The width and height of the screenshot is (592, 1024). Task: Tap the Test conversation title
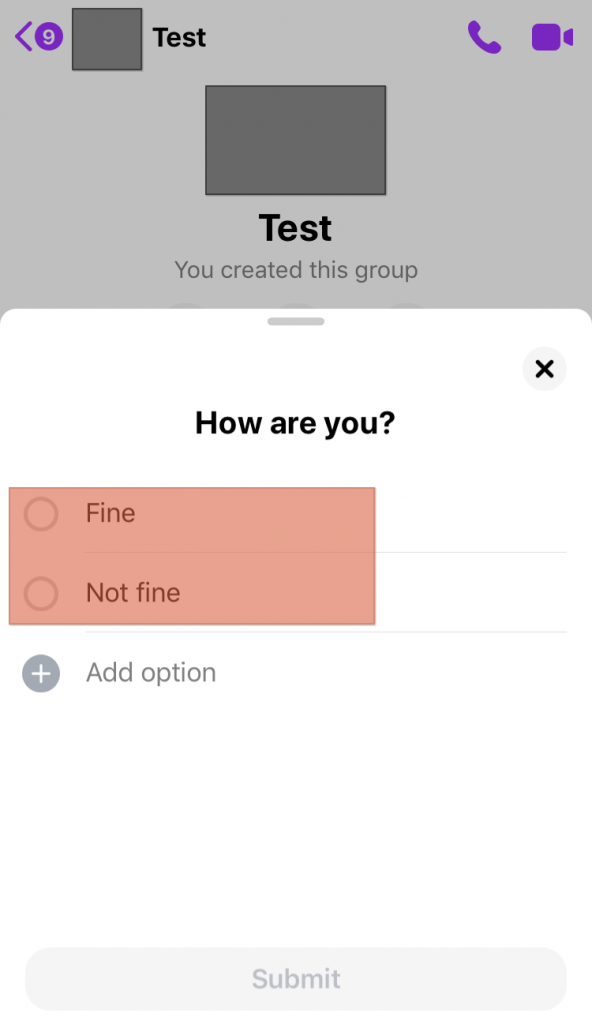click(179, 37)
